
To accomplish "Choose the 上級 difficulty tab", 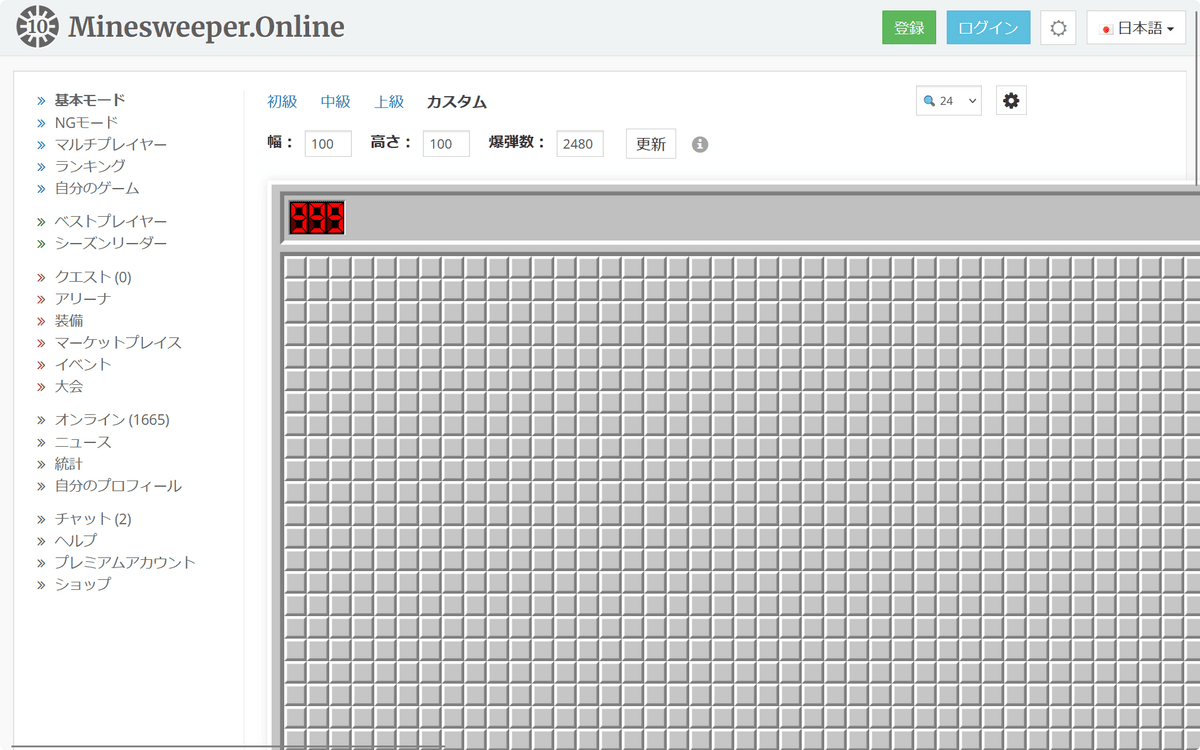I will pyautogui.click(x=389, y=102).
